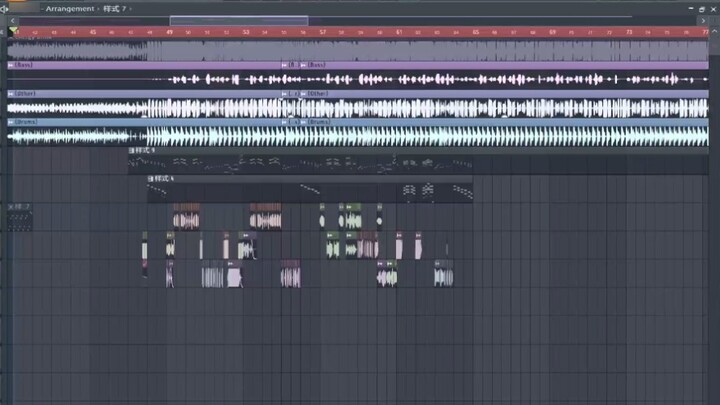Minimize the playlist window
Viewport: 720px width, 405px height.
point(691,8)
